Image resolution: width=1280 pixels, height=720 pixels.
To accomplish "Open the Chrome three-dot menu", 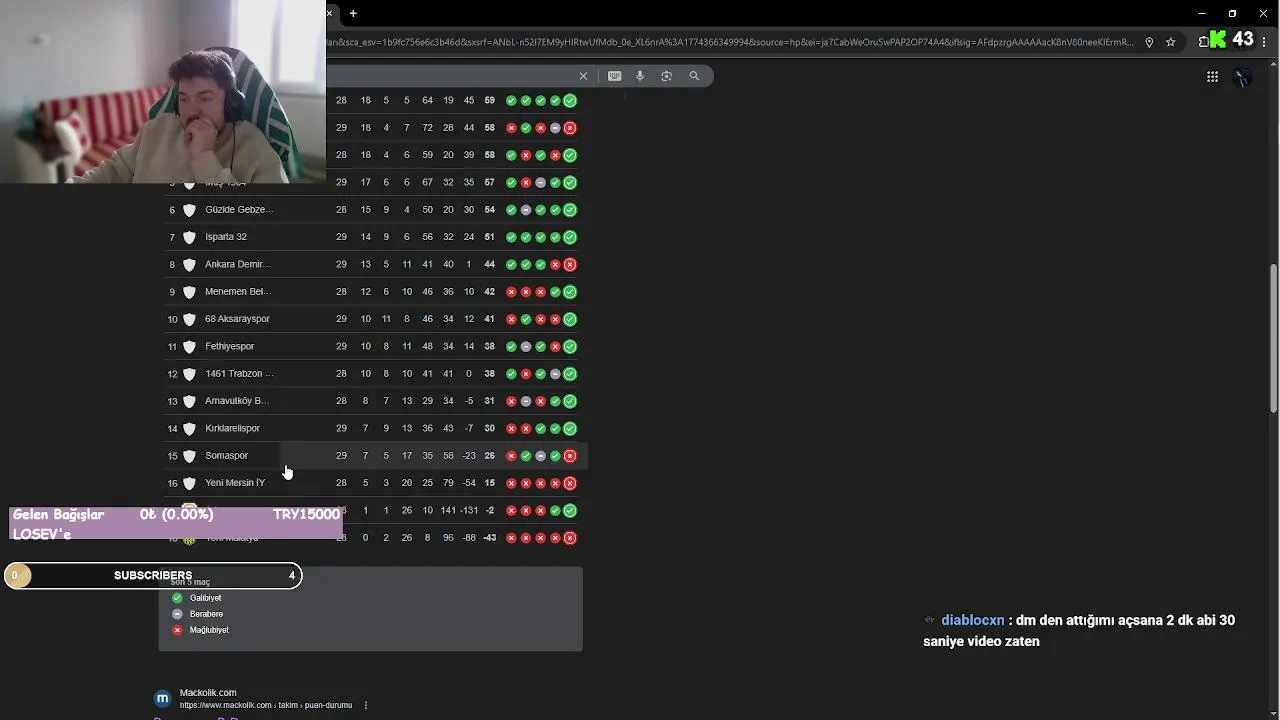I will point(1264,42).
